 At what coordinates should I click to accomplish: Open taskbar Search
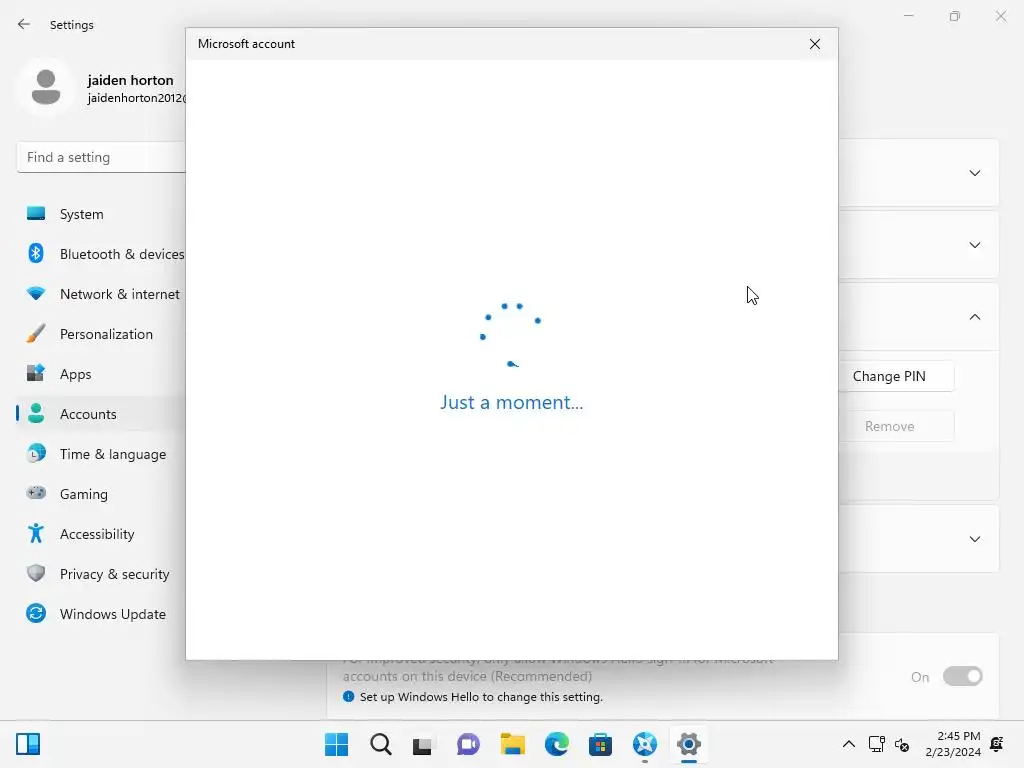click(381, 744)
